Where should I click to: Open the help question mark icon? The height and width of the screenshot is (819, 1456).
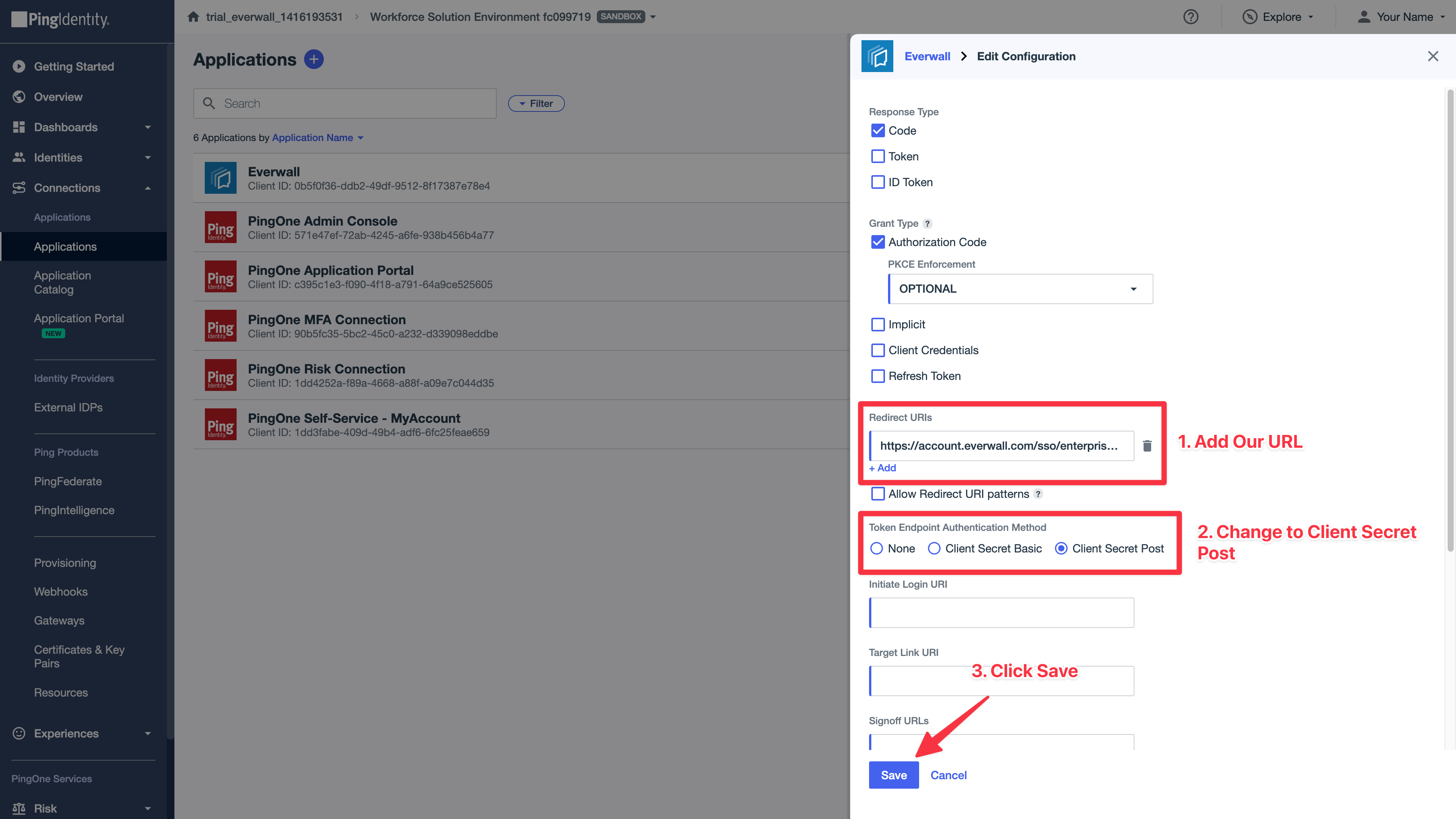[1190, 17]
